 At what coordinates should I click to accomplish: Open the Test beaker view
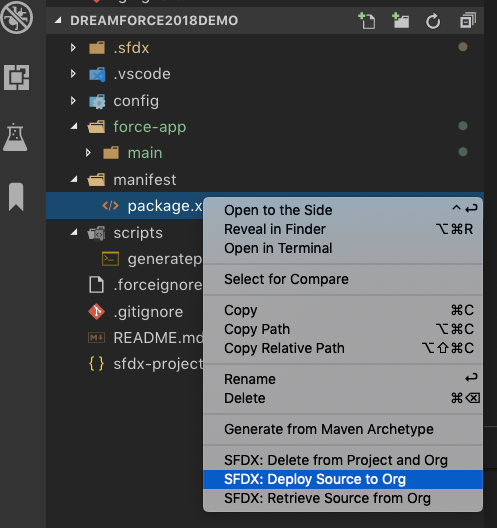[x=15, y=137]
